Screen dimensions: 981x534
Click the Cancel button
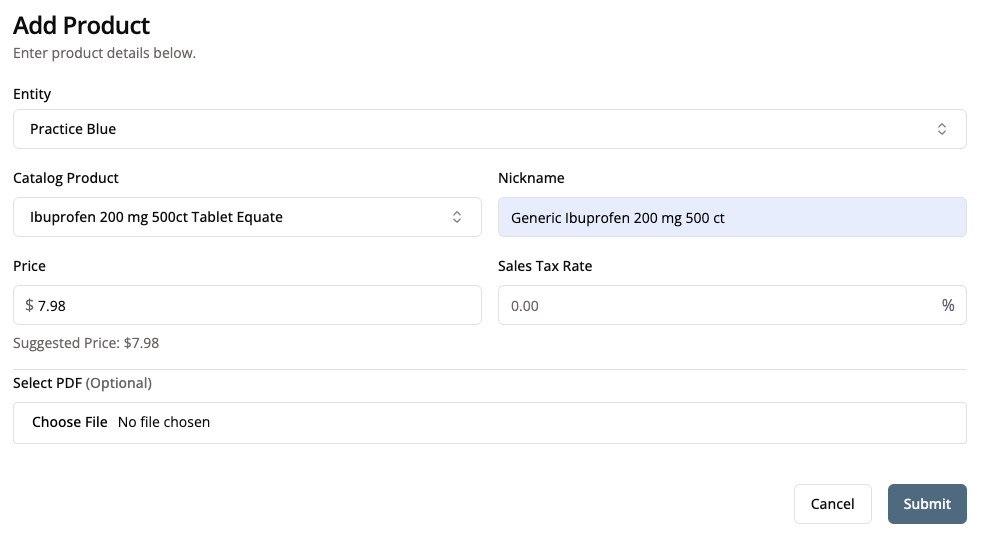tap(832, 504)
